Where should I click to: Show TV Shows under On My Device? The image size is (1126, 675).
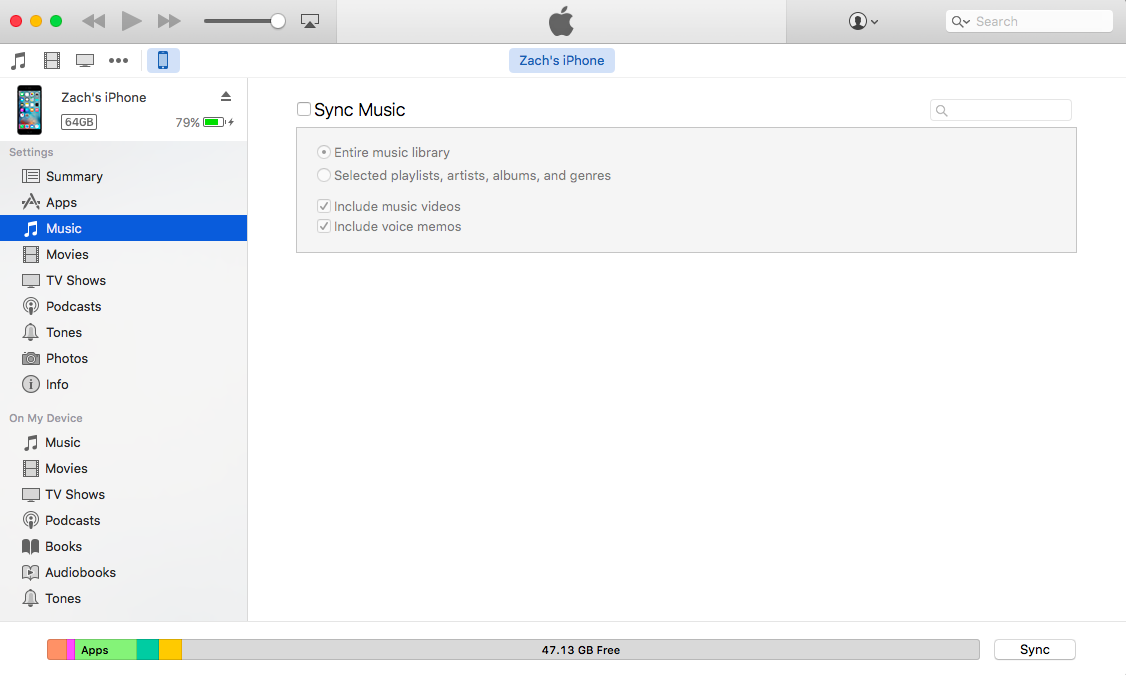[124, 494]
